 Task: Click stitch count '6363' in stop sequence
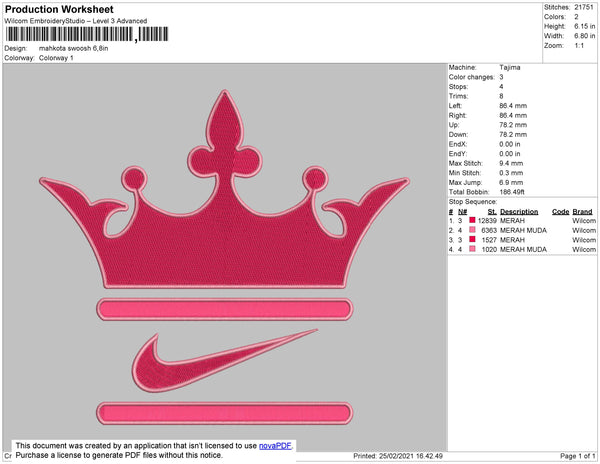pos(489,230)
